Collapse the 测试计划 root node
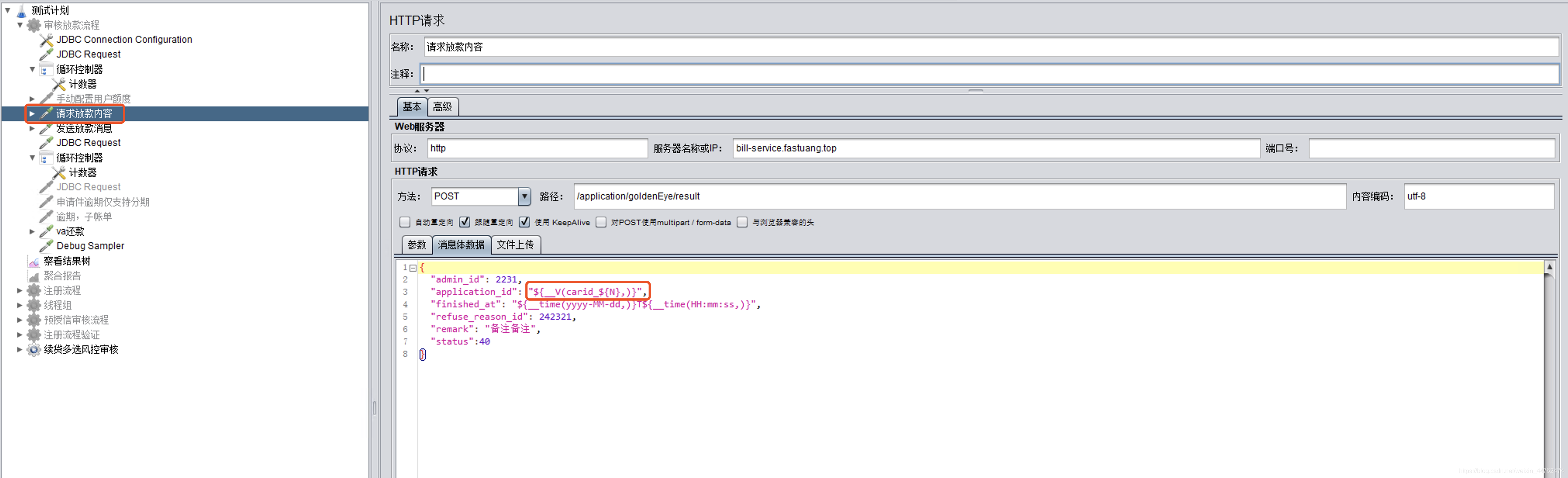This screenshot has height=478, width=1568. (x=7, y=10)
